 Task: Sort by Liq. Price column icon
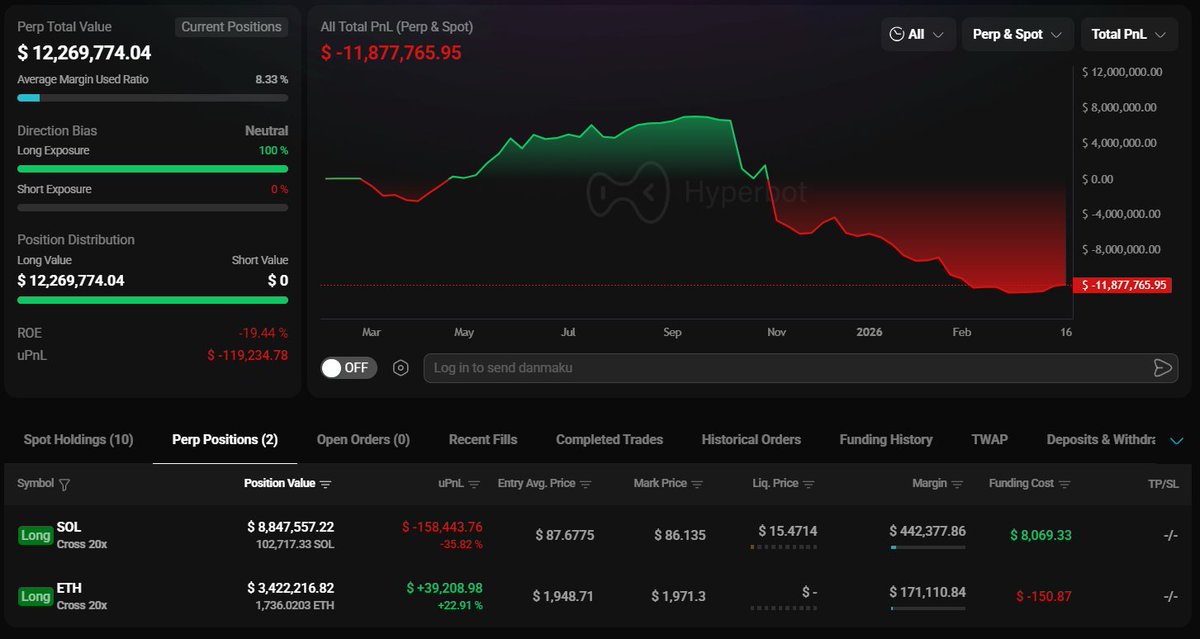click(809, 484)
